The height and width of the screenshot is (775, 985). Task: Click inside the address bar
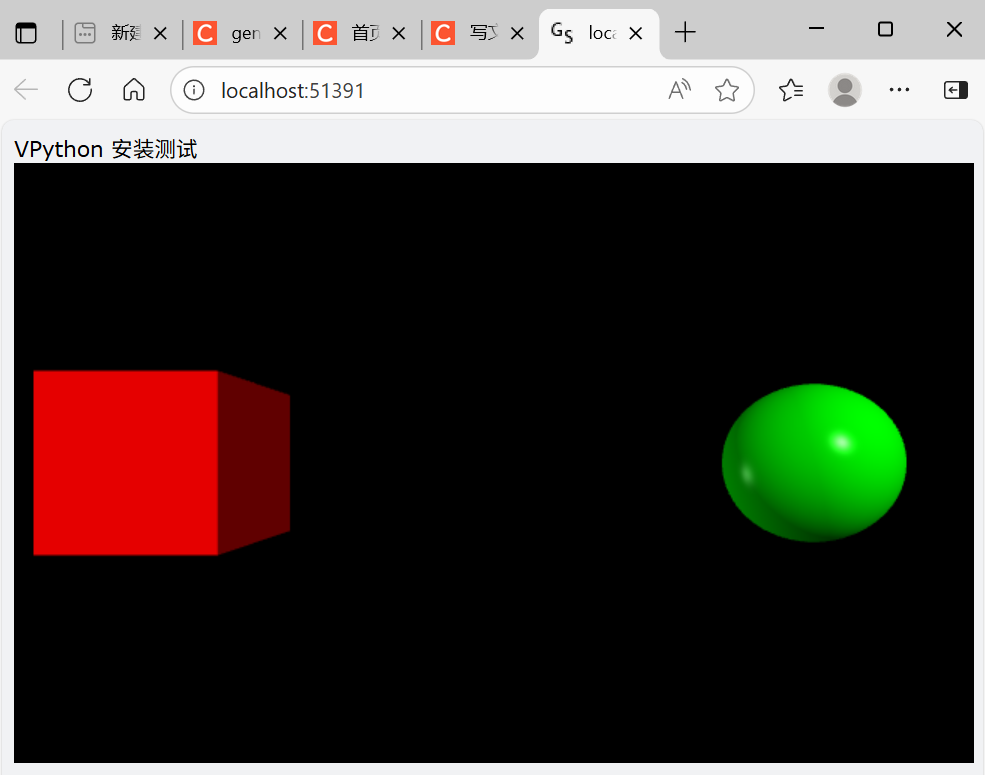(400, 90)
